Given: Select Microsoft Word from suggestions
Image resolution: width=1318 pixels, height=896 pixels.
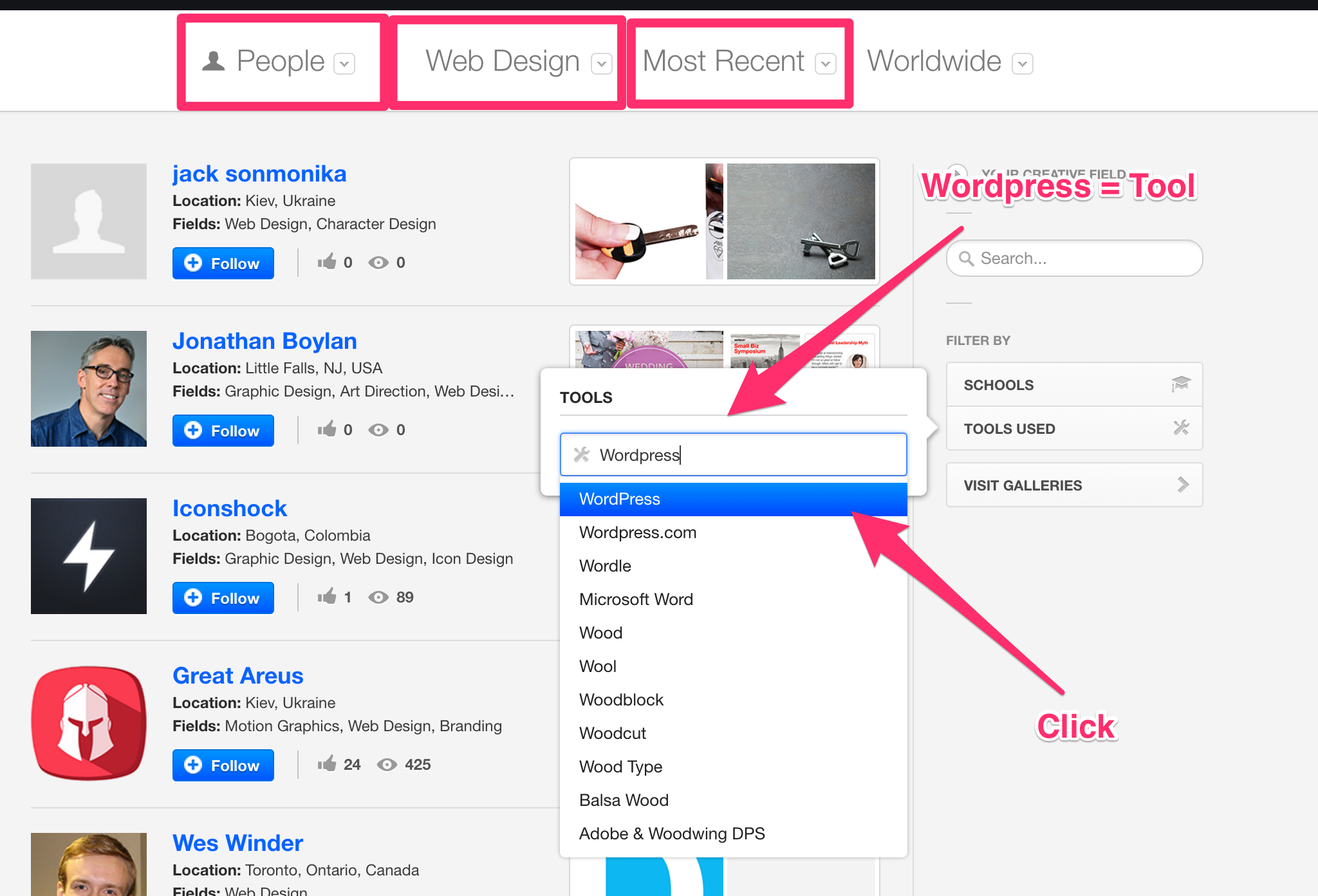Looking at the screenshot, I should 733,599.
